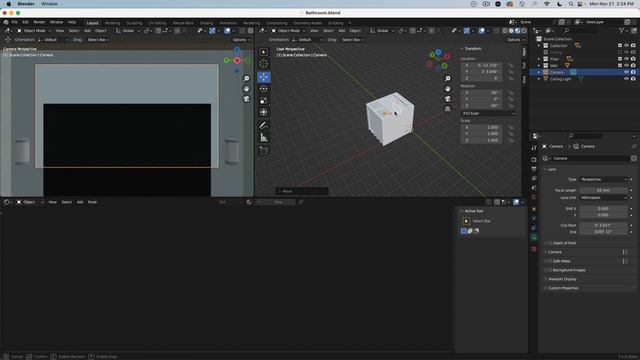
Task: Toggle camera view icon in left camera viewport
Action: click(x=247, y=99)
